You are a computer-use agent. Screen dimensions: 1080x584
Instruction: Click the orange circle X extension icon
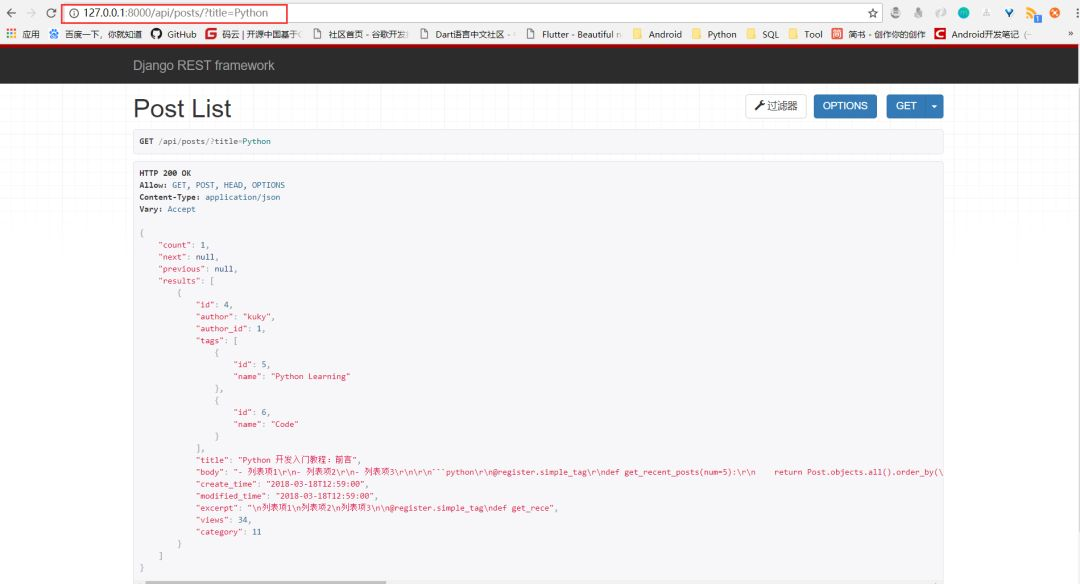click(1055, 13)
